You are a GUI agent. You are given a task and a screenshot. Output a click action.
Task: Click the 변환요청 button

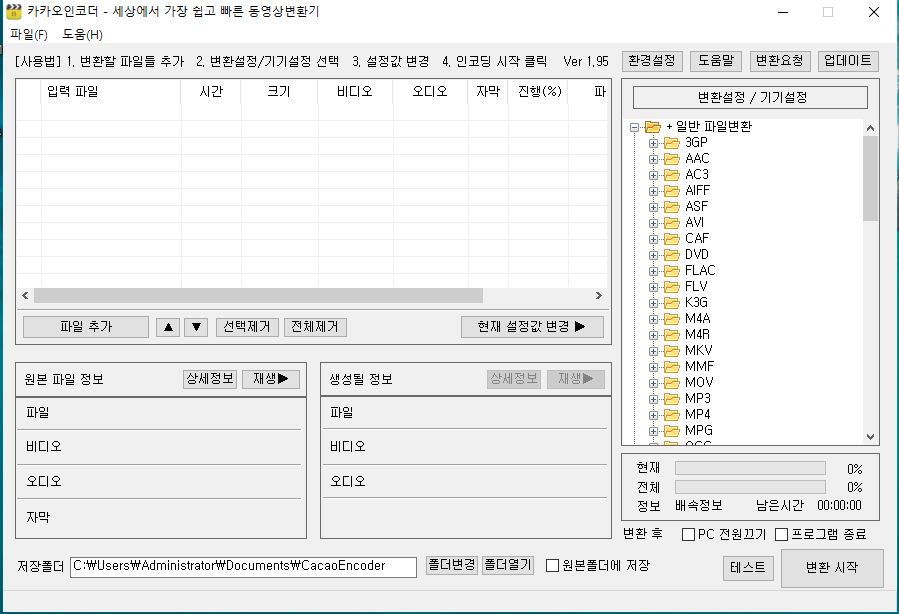coord(780,61)
